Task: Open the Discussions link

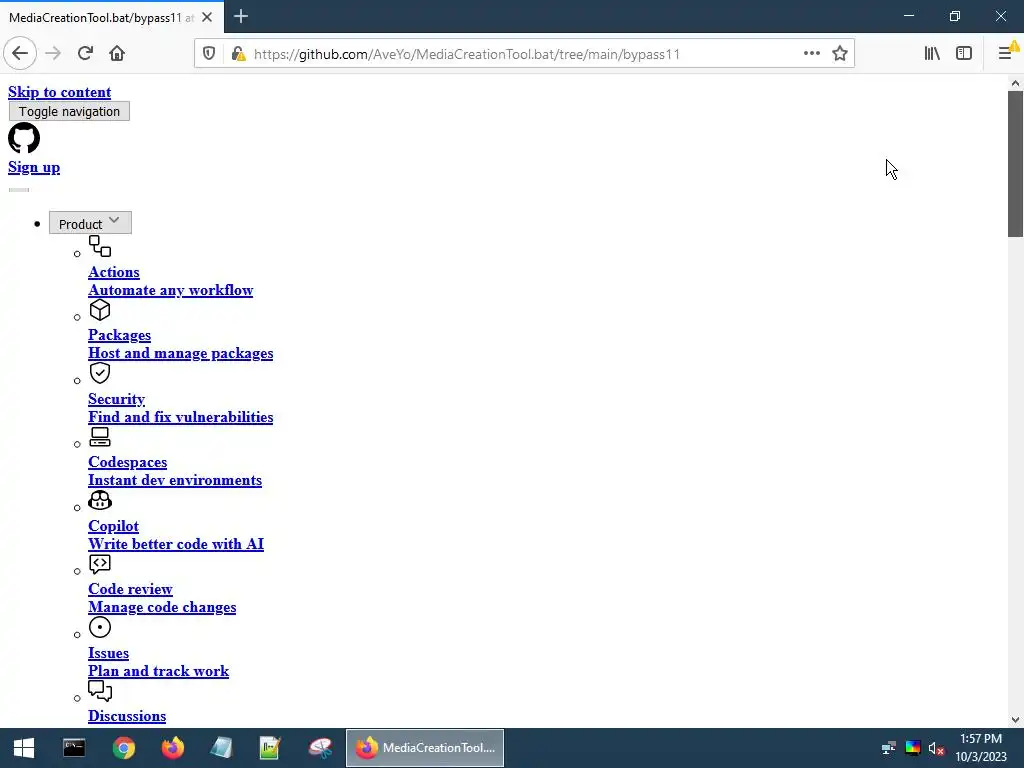Action: (x=127, y=716)
